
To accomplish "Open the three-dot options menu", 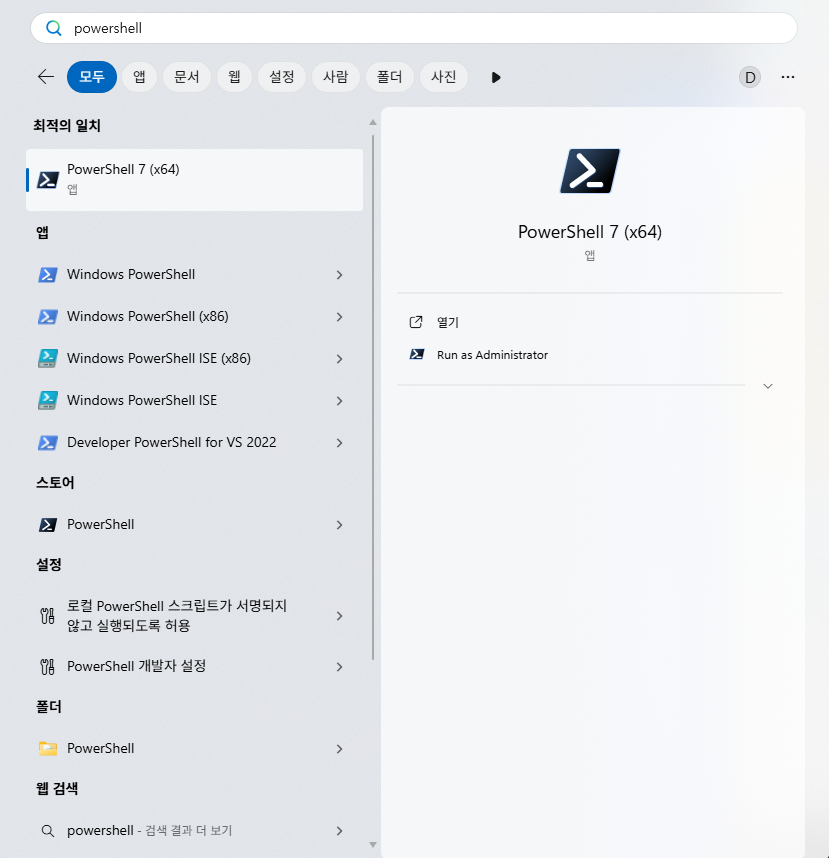I will tap(788, 77).
